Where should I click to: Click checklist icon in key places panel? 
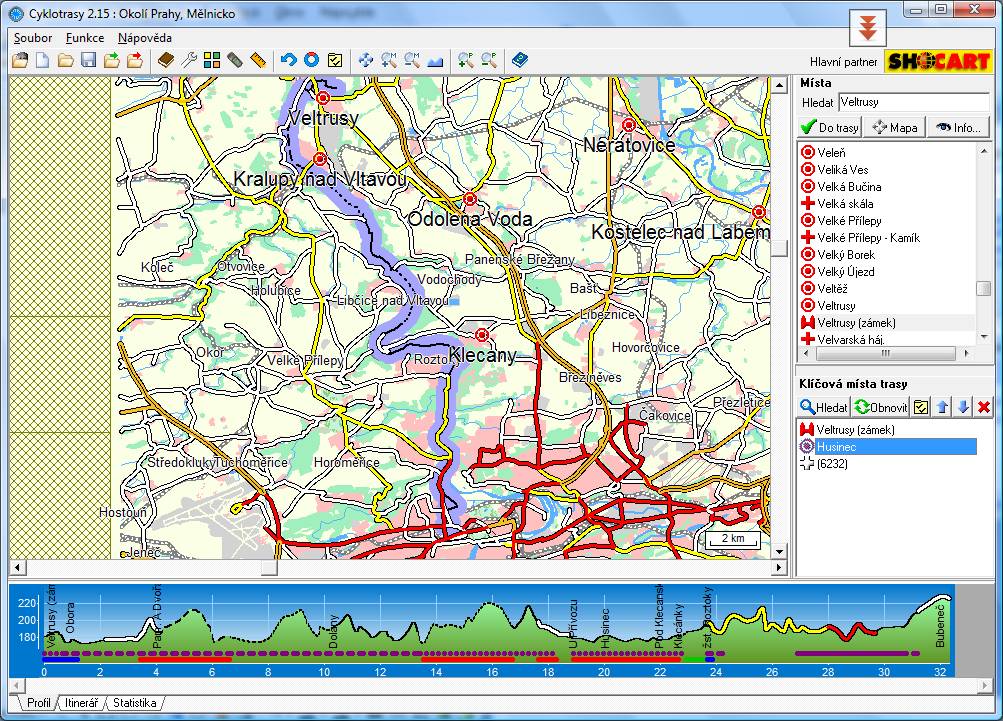921,407
